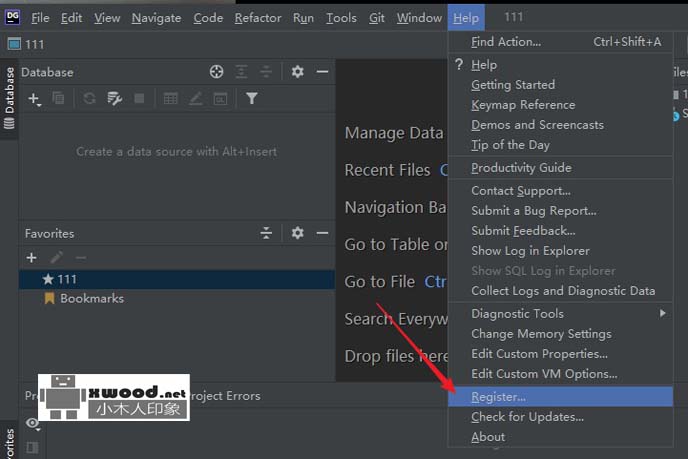Expand the Diagnostic Tools submenu

[560, 314]
